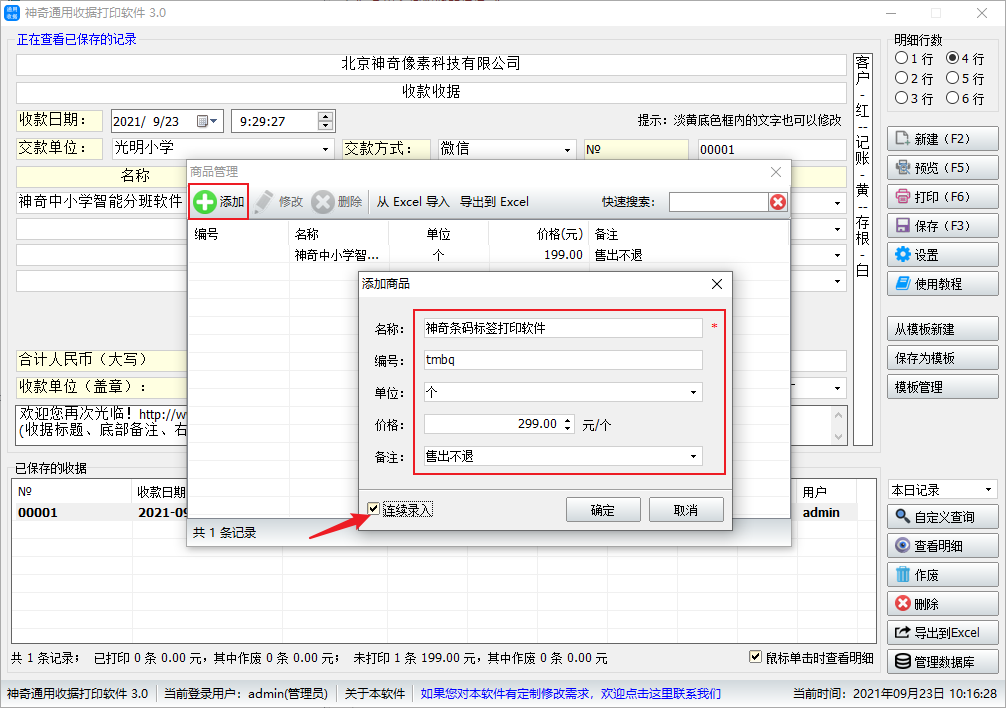
Task: Click the Export to Excel button
Action: 942,632
